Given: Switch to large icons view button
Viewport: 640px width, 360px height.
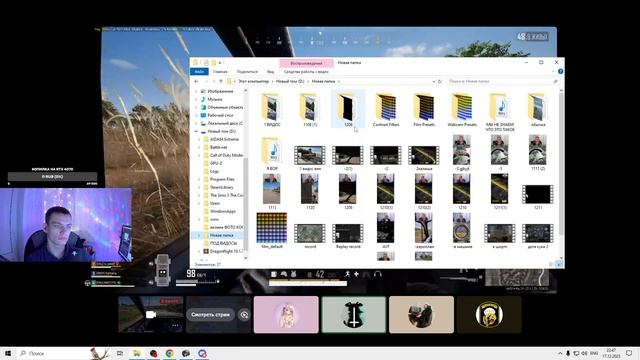Looking at the screenshot, I should [x=560, y=264].
